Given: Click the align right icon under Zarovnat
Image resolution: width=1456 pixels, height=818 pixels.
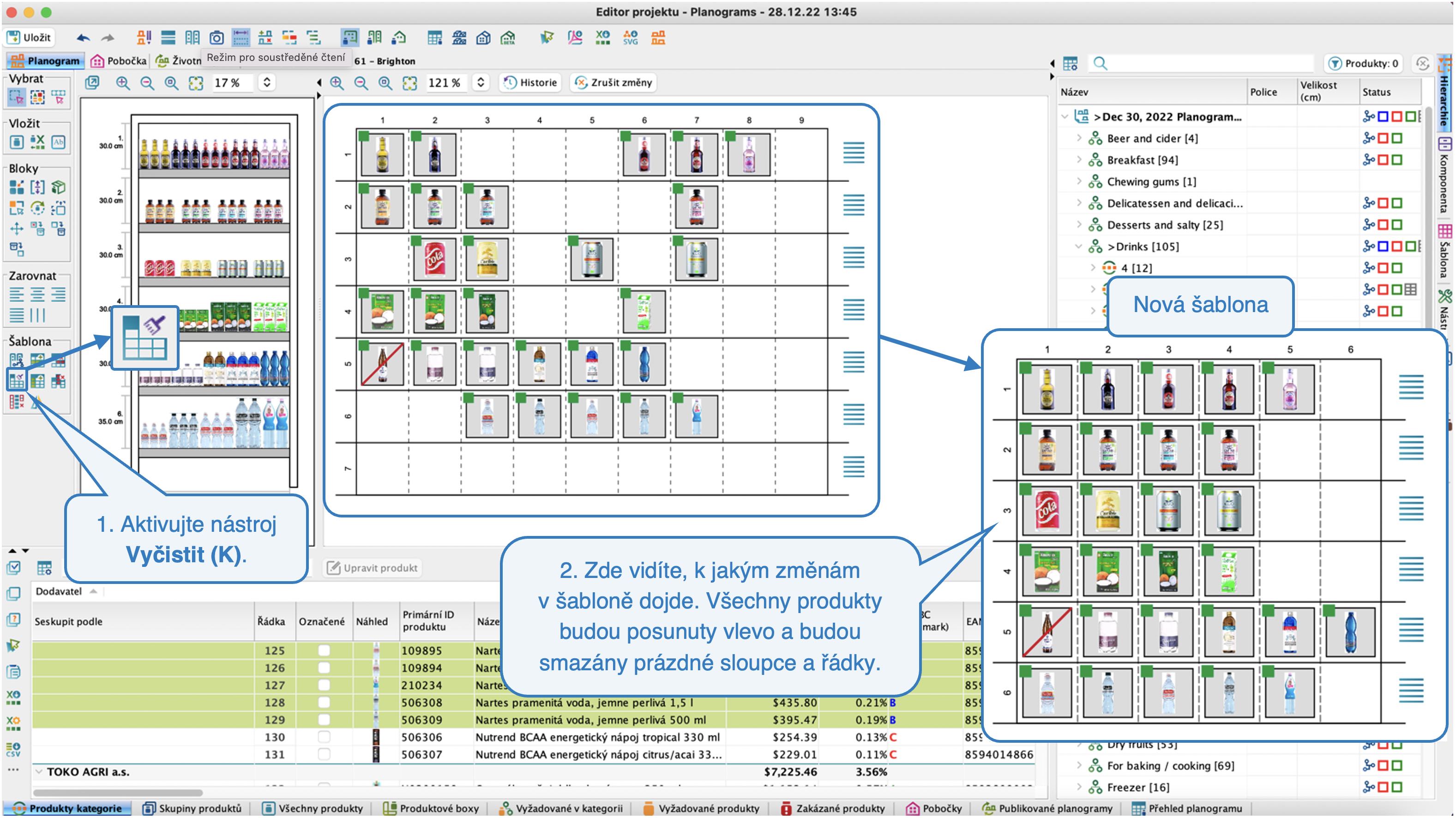Looking at the screenshot, I should [x=58, y=295].
